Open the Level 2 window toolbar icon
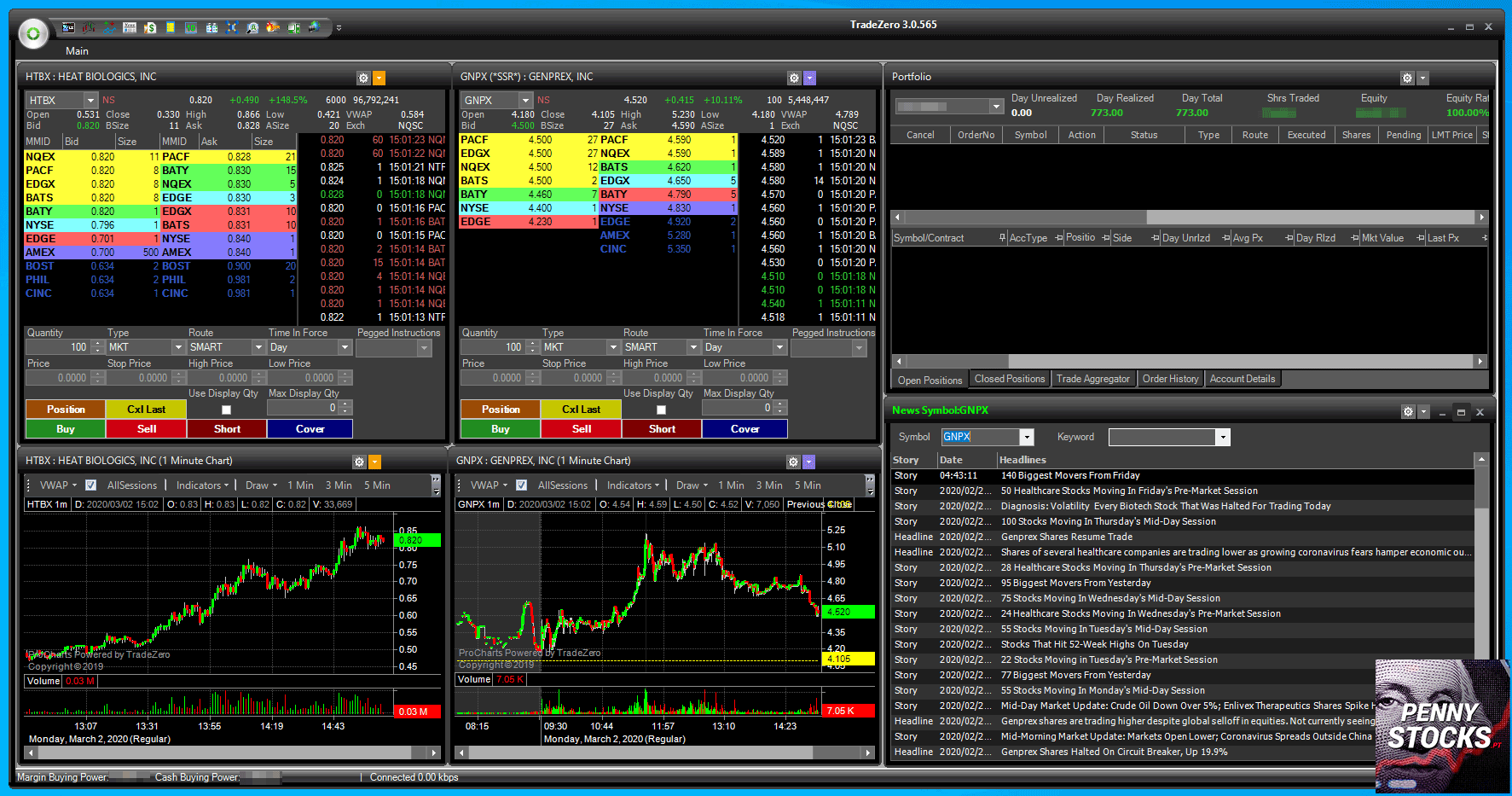The image size is (1512, 796). click(x=68, y=28)
